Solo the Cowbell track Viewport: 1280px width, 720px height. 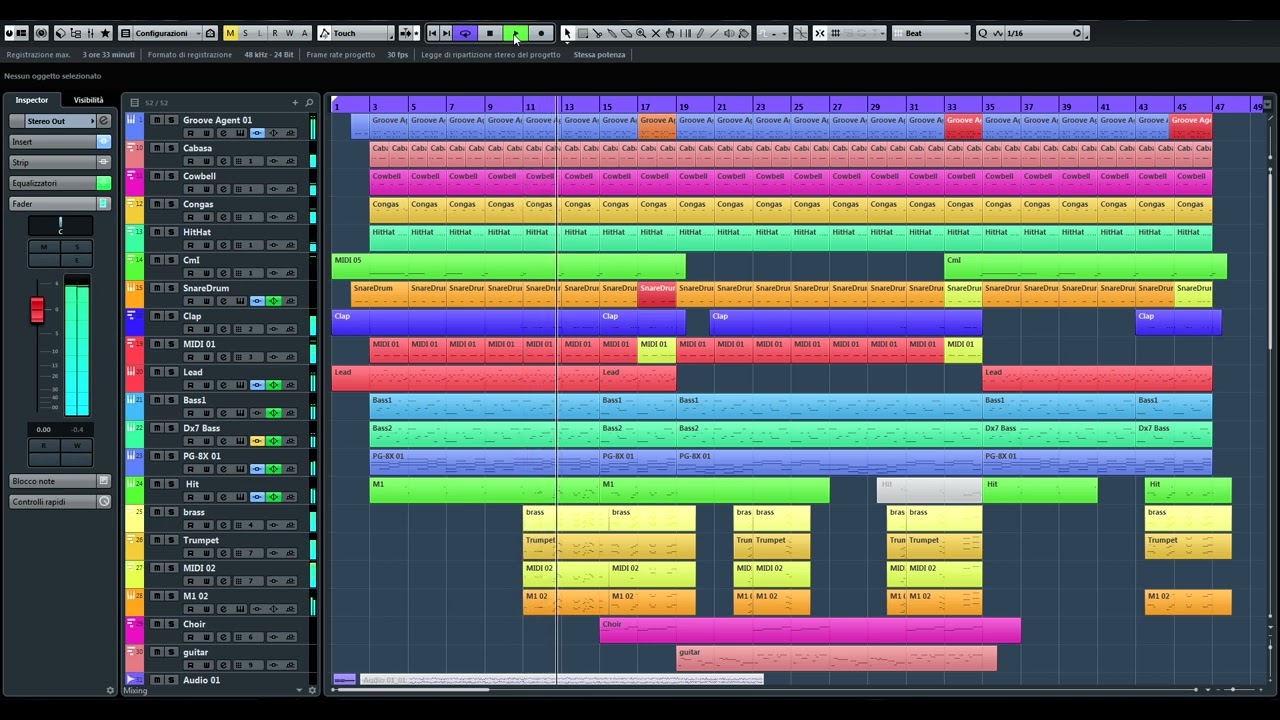click(x=171, y=176)
